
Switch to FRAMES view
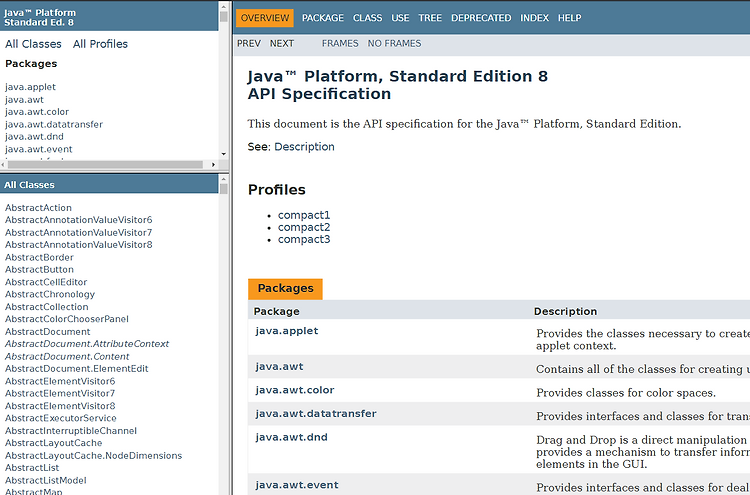point(340,44)
